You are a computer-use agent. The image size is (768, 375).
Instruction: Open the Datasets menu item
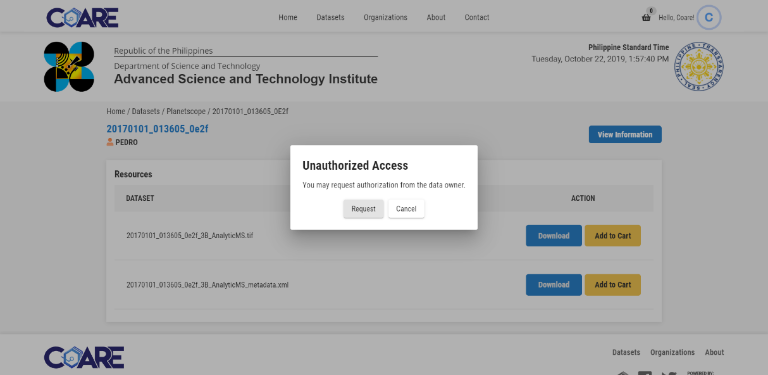tap(330, 17)
